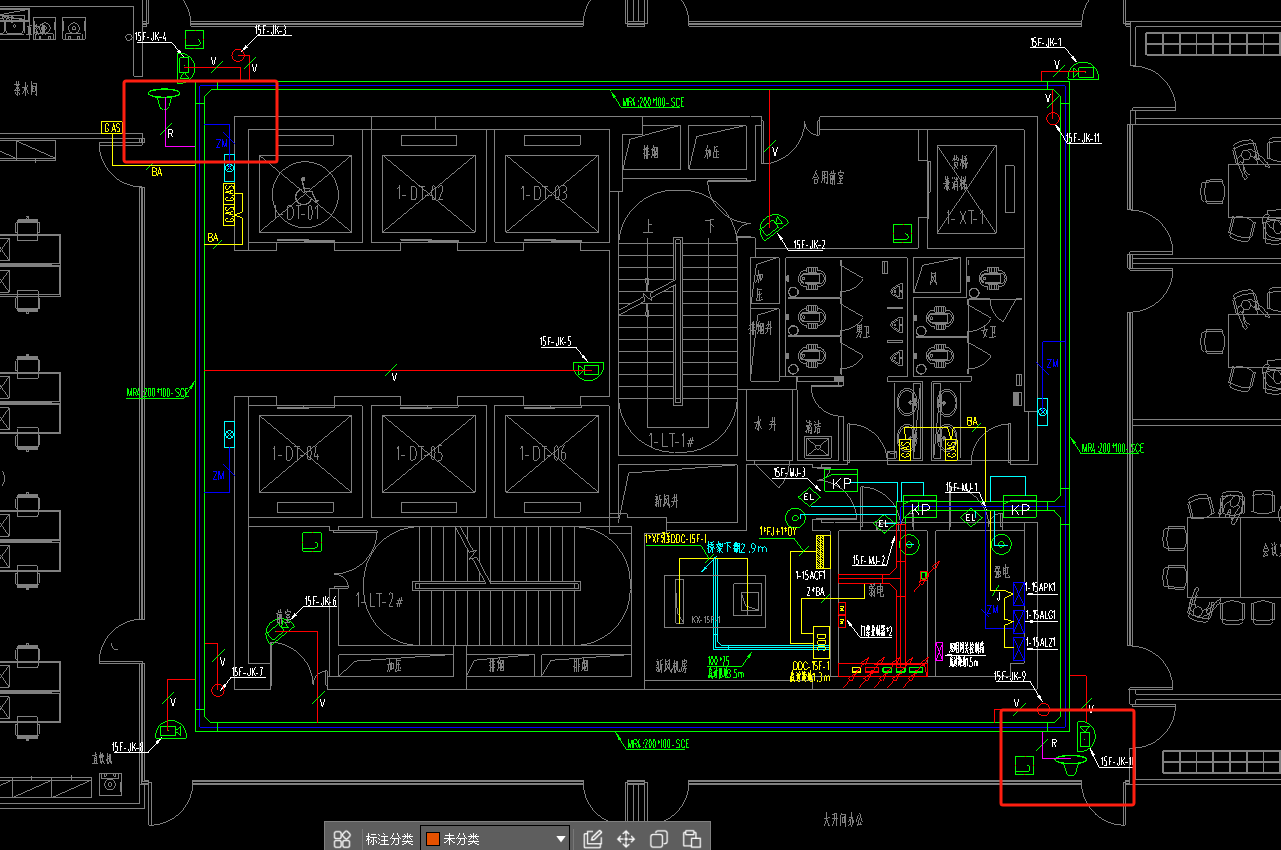Click the 1-15ACF1 panel label
The width and height of the screenshot is (1281, 850).
pyautogui.click(x=811, y=575)
